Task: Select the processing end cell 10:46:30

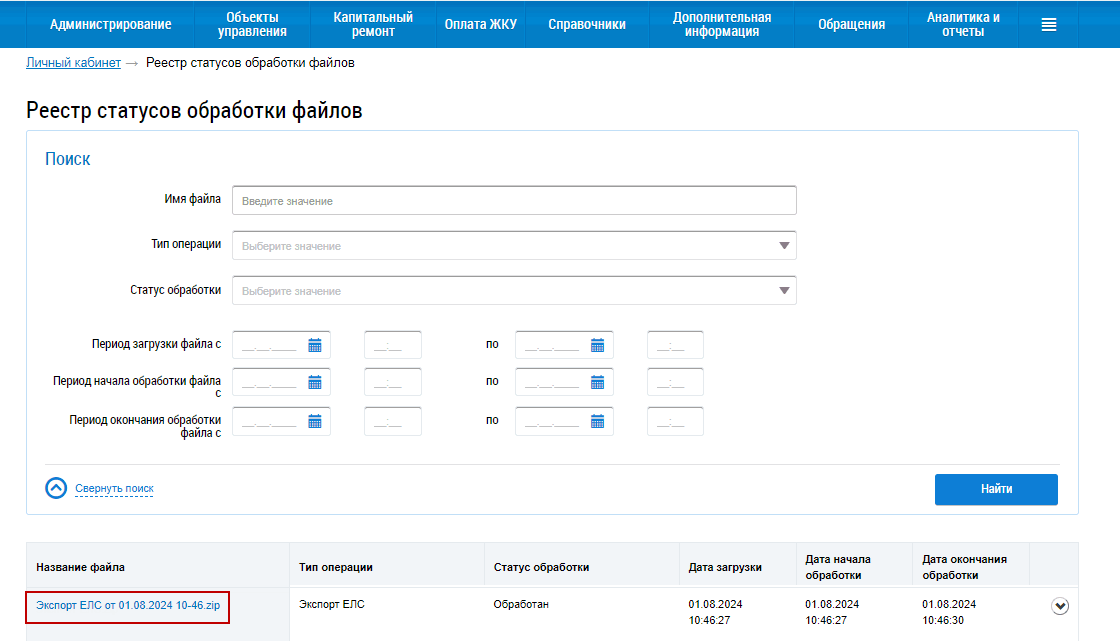Action: point(949,612)
